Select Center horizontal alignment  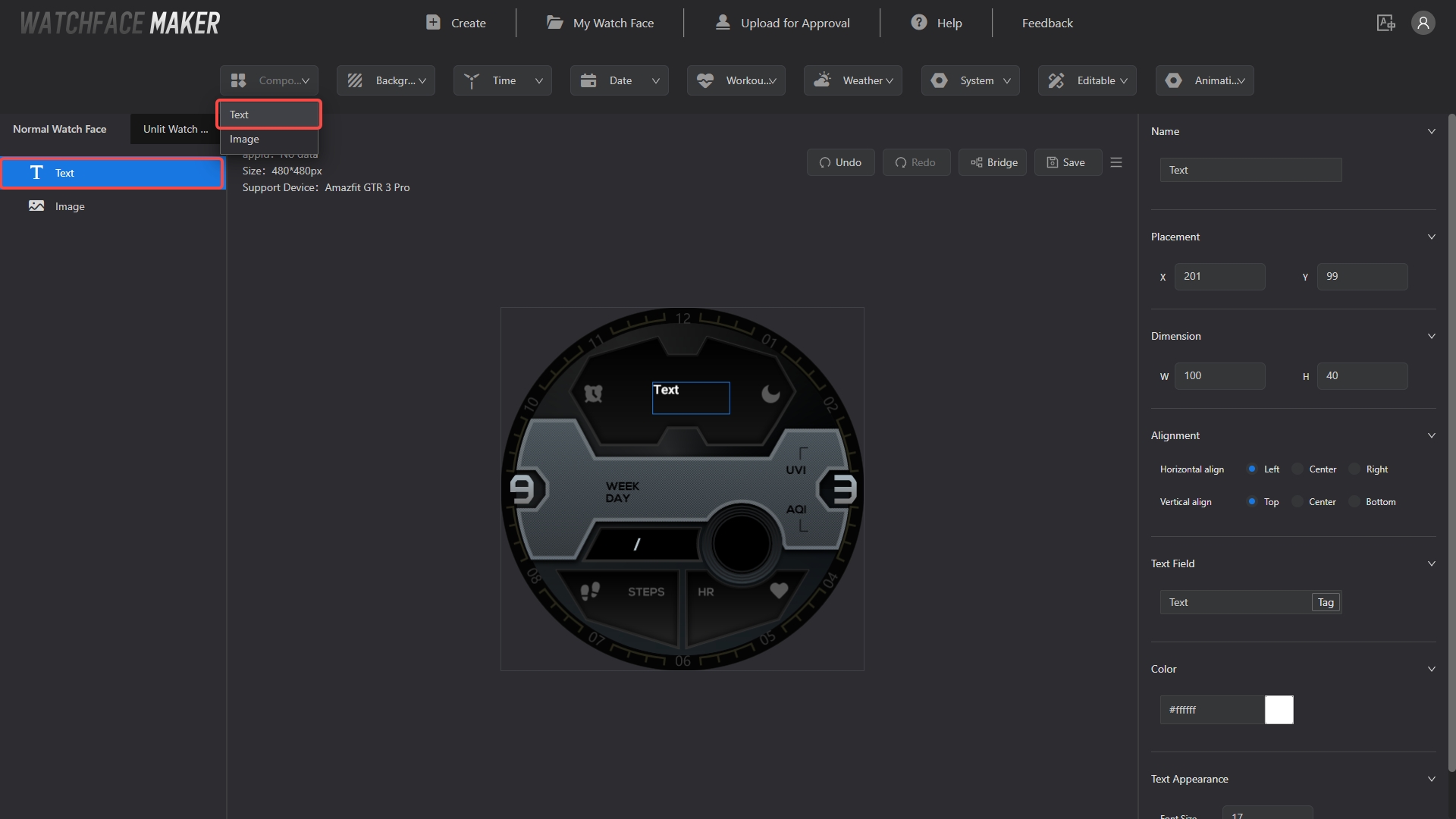pos(1298,469)
